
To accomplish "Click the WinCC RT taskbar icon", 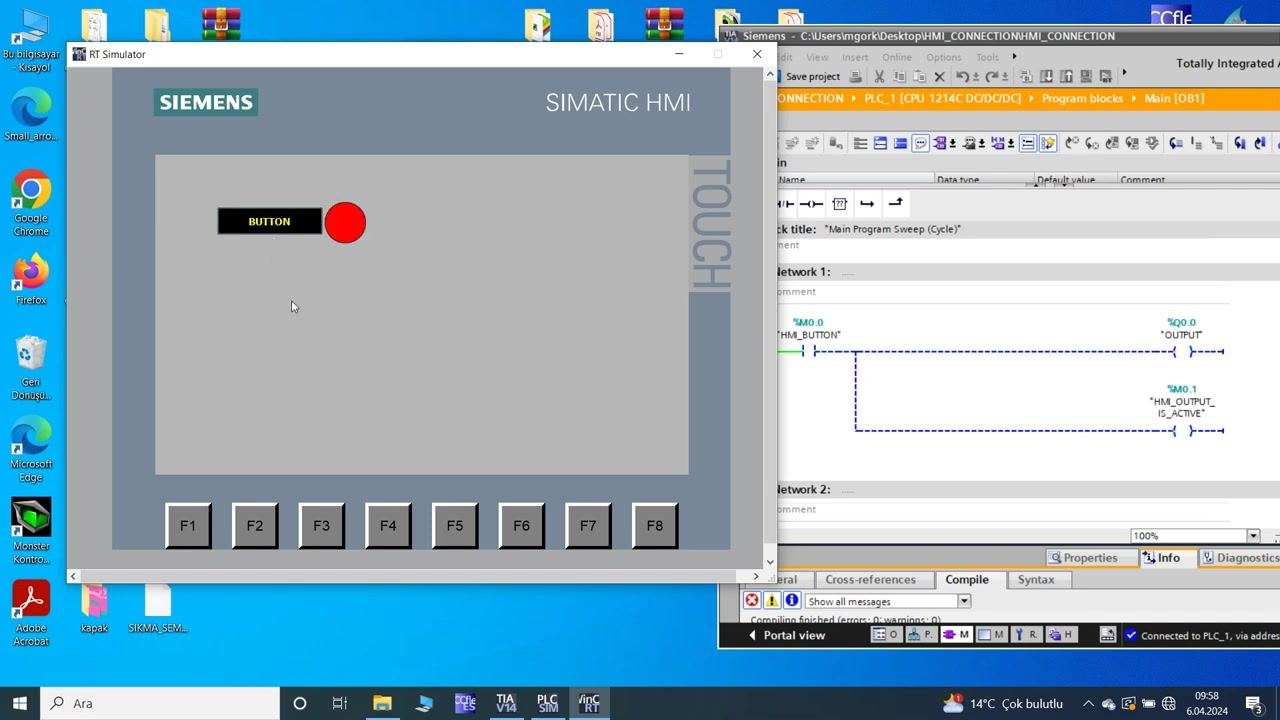I will pyautogui.click(x=589, y=703).
